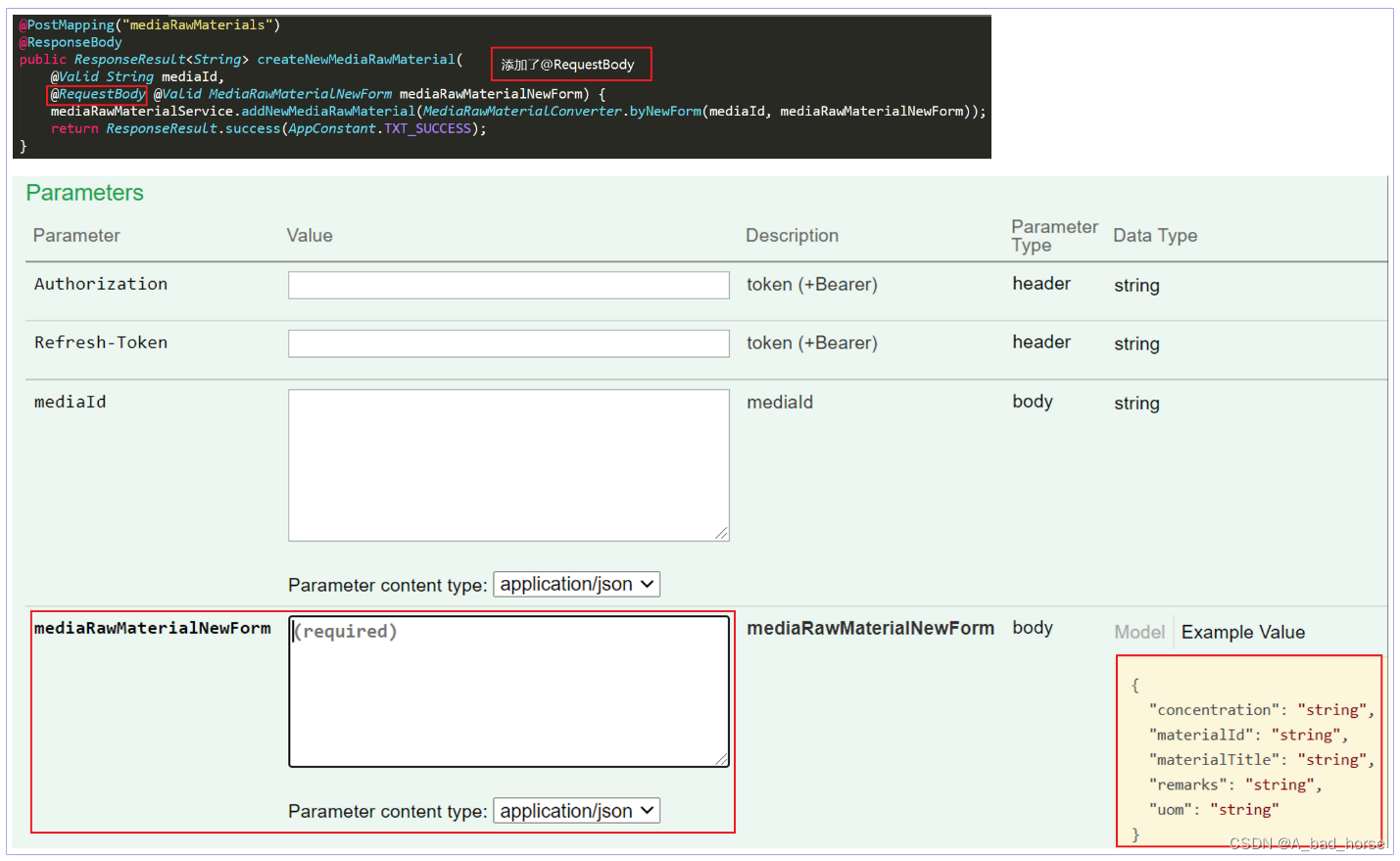The image size is (1400, 861).
Task: Click the "Parameters" section heading
Action: coord(84,193)
